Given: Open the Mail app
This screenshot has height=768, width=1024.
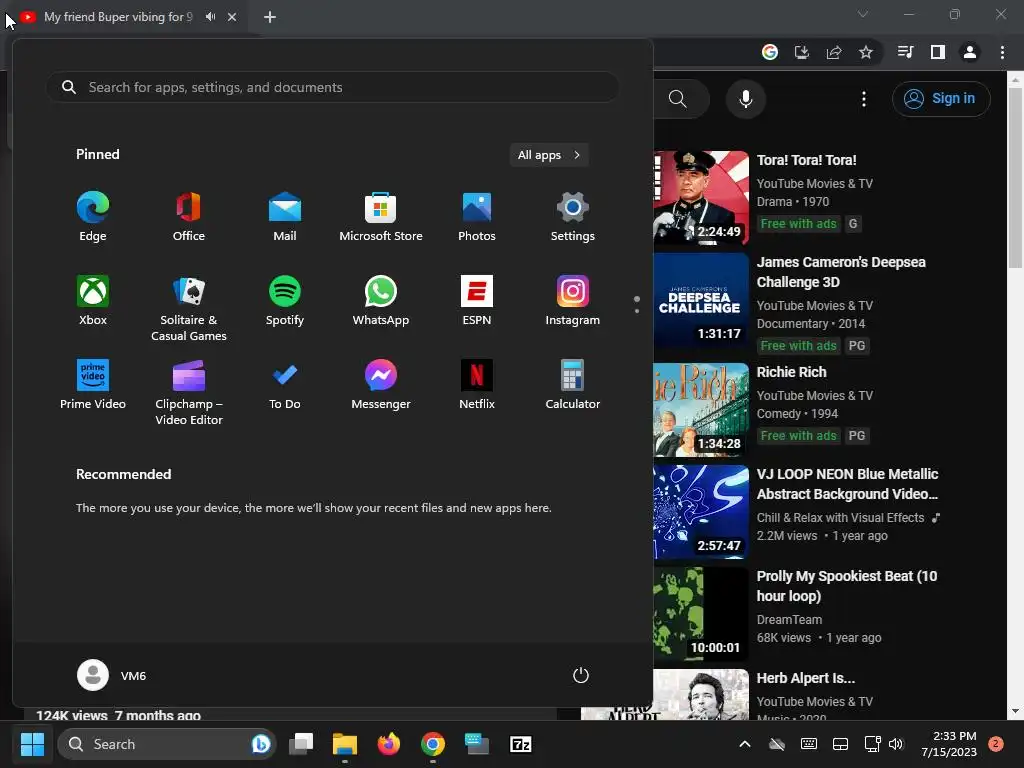Looking at the screenshot, I should coord(285,216).
